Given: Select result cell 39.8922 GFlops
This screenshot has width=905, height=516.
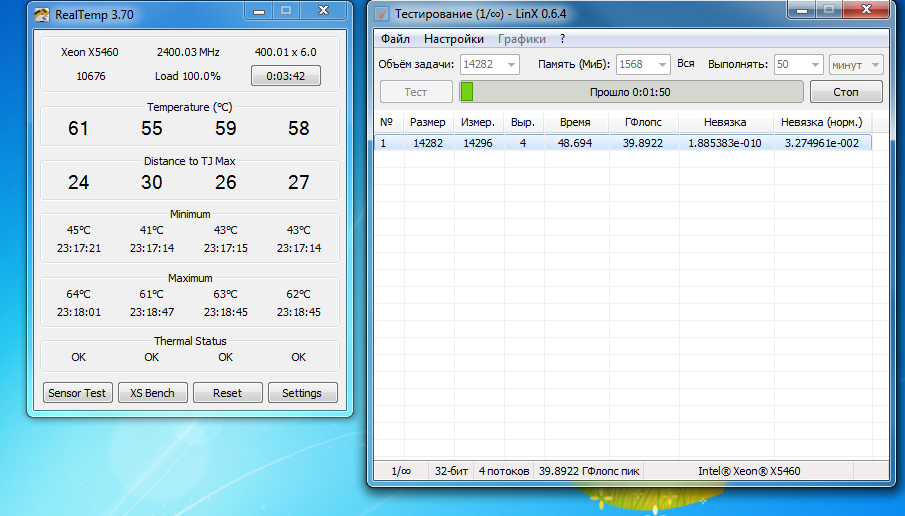Looking at the screenshot, I should click(x=643, y=143).
